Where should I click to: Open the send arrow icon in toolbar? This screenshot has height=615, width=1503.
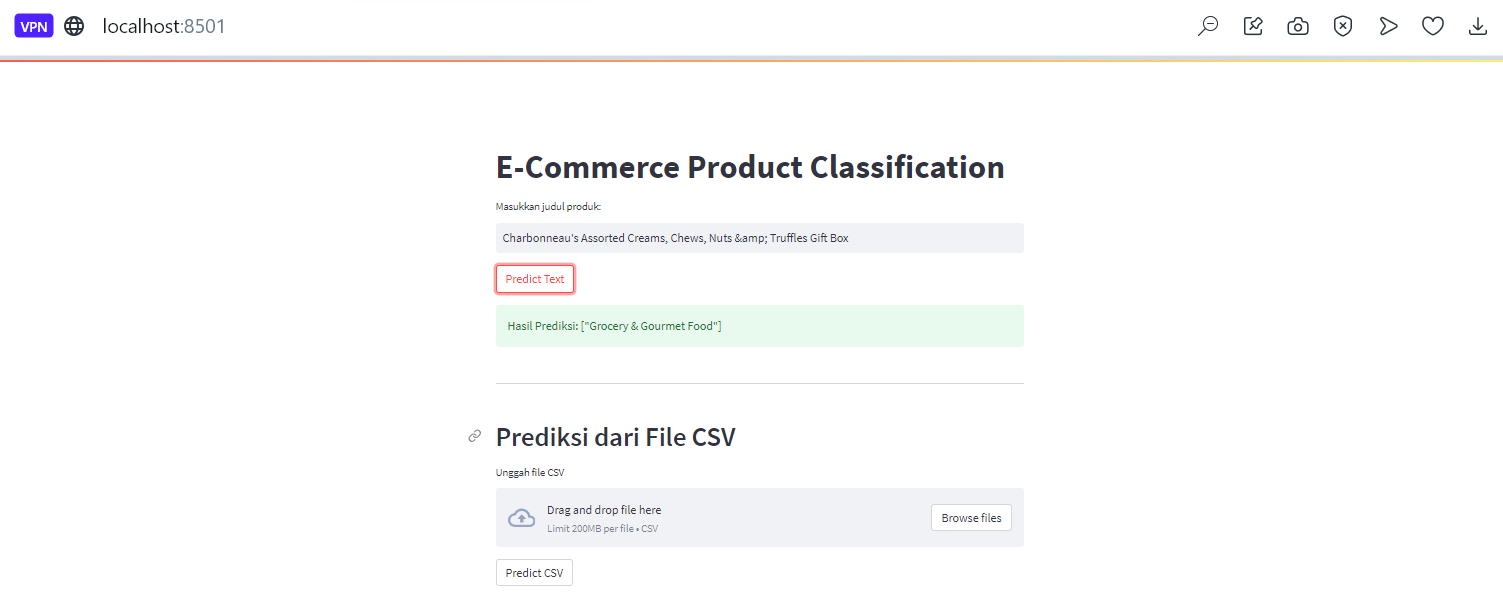pyautogui.click(x=1388, y=27)
